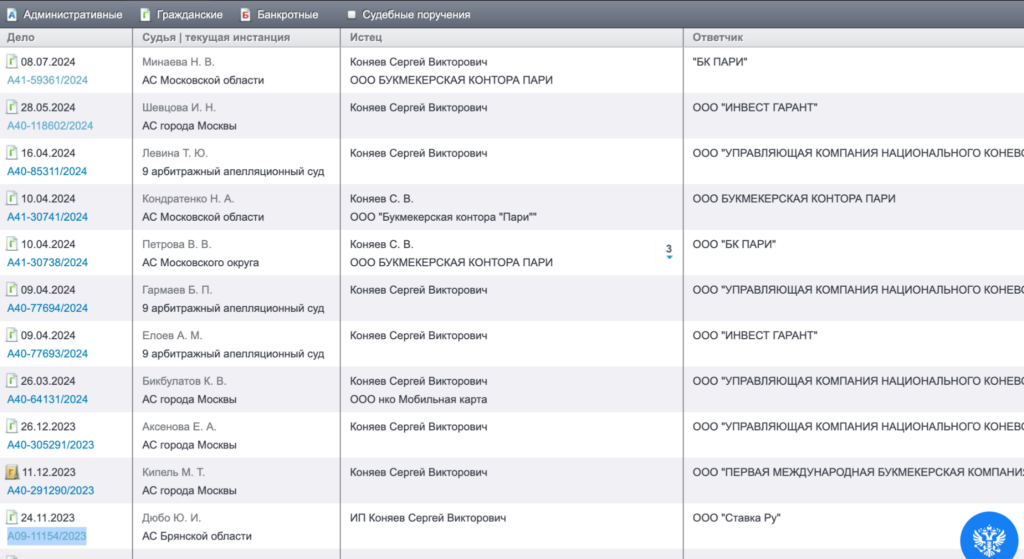Click defendant ООО "Ставка Ру"

point(737,518)
